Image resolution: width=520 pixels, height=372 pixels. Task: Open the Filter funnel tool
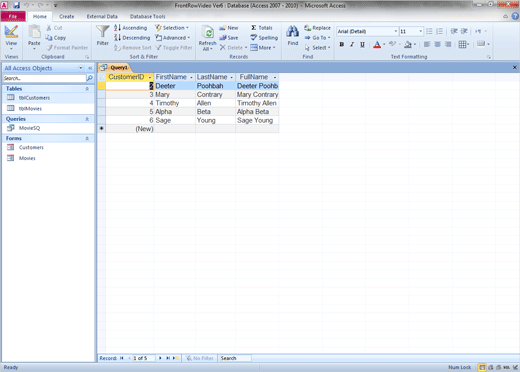pos(103,35)
